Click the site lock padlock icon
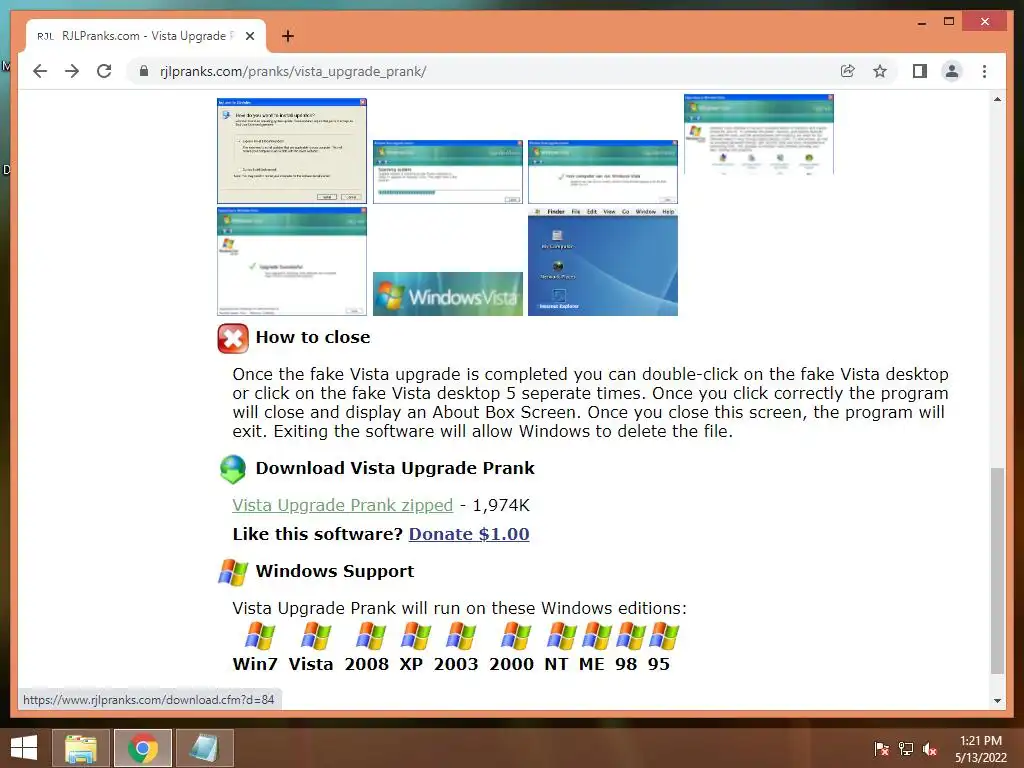This screenshot has height=768, width=1024. tap(144, 71)
